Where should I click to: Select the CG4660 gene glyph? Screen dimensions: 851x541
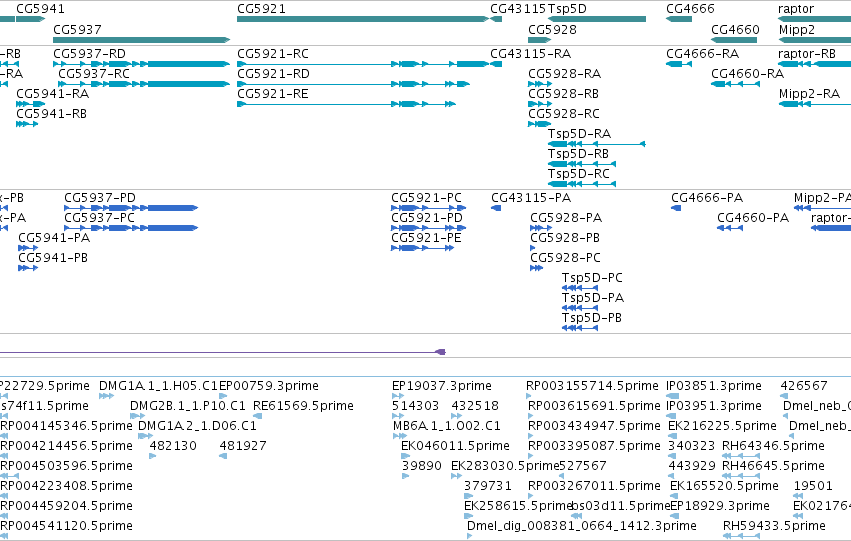734,40
